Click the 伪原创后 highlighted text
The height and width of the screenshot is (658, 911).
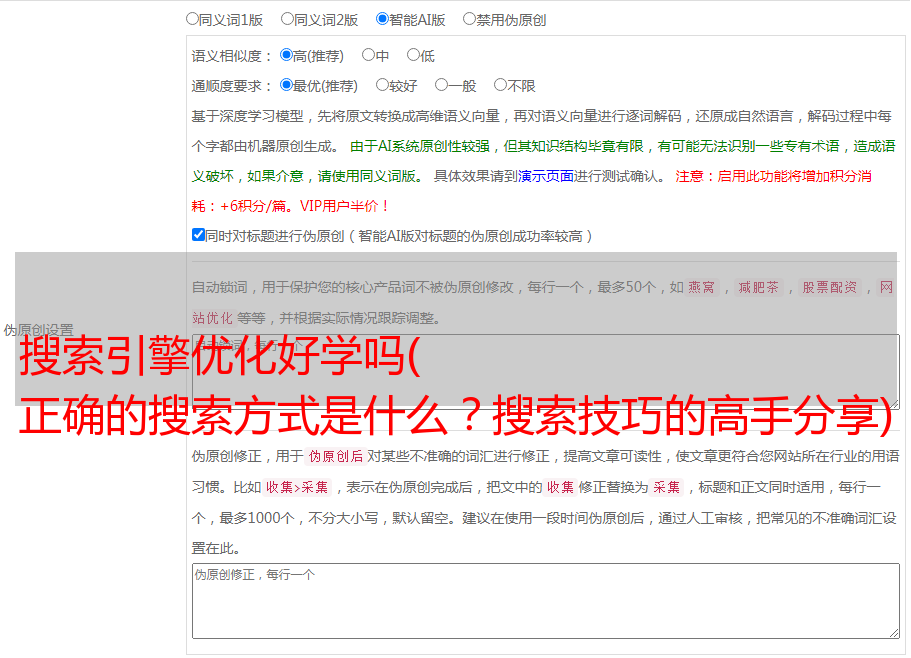click(336, 456)
